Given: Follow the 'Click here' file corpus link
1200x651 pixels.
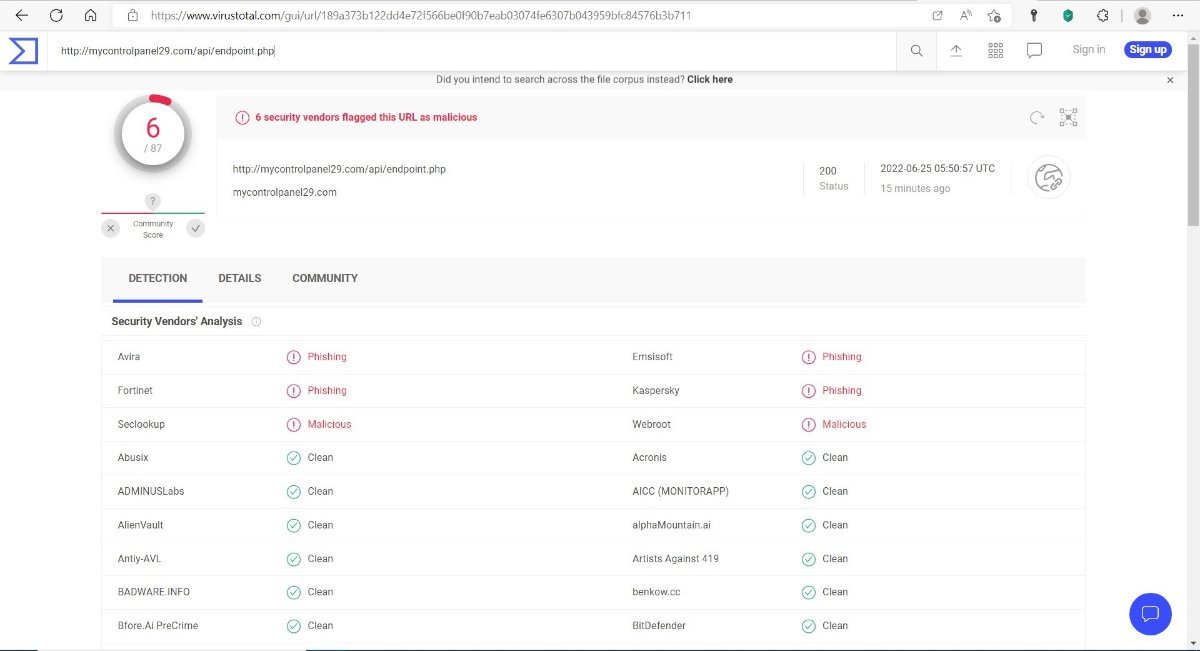Looking at the screenshot, I should (709, 80).
